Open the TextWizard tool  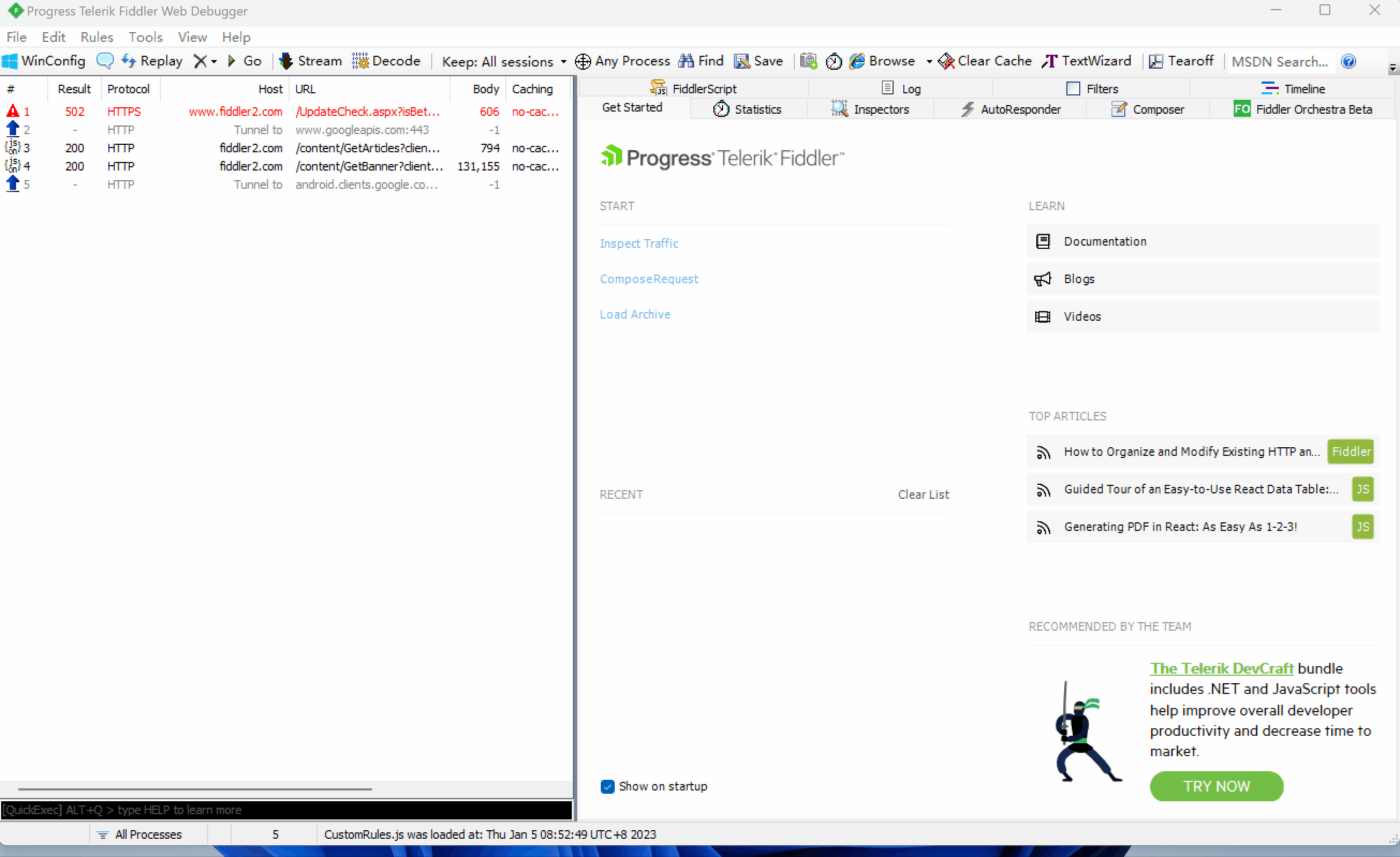click(x=1086, y=61)
